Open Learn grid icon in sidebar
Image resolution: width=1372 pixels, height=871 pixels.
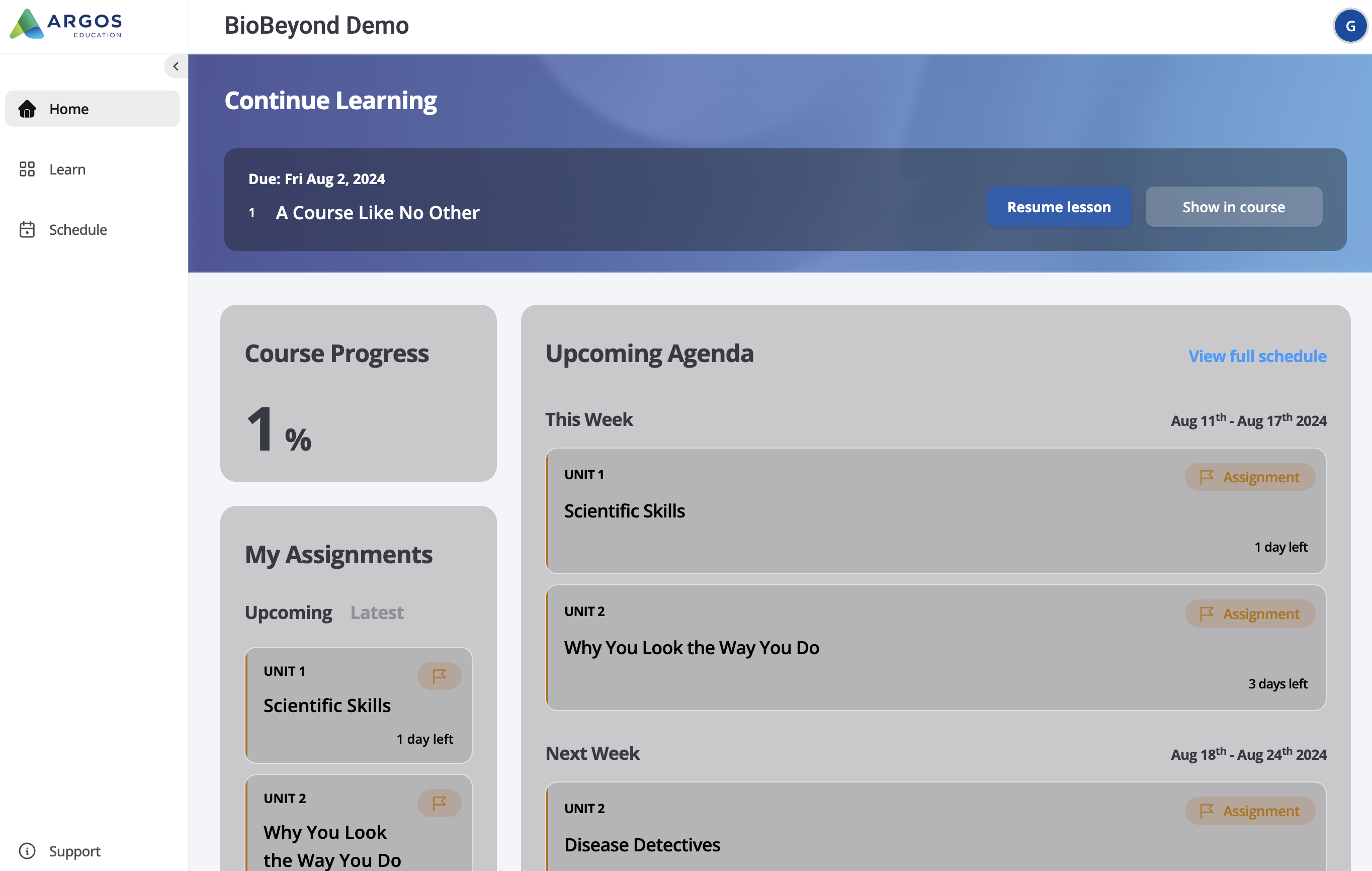point(27,169)
